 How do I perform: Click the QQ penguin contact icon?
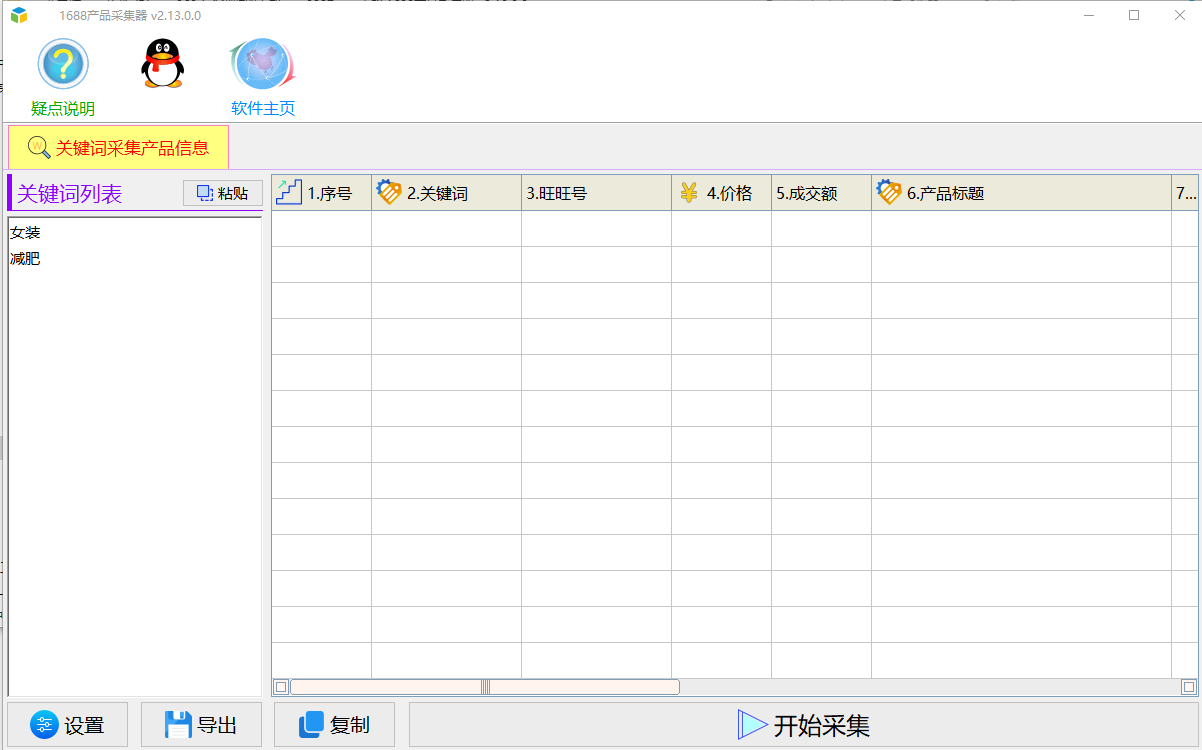[162, 64]
